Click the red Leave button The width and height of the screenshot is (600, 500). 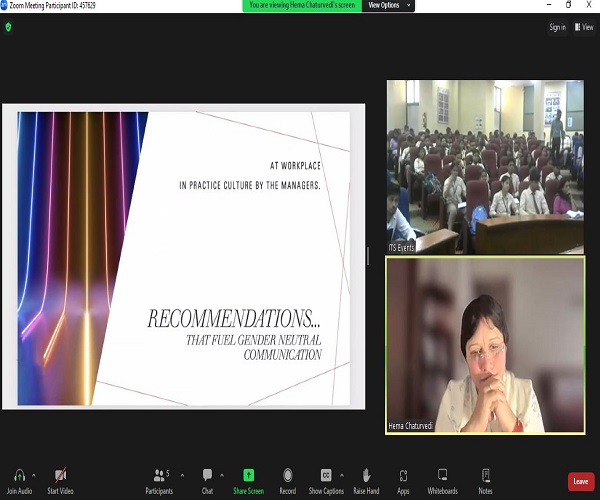[581, 481]
